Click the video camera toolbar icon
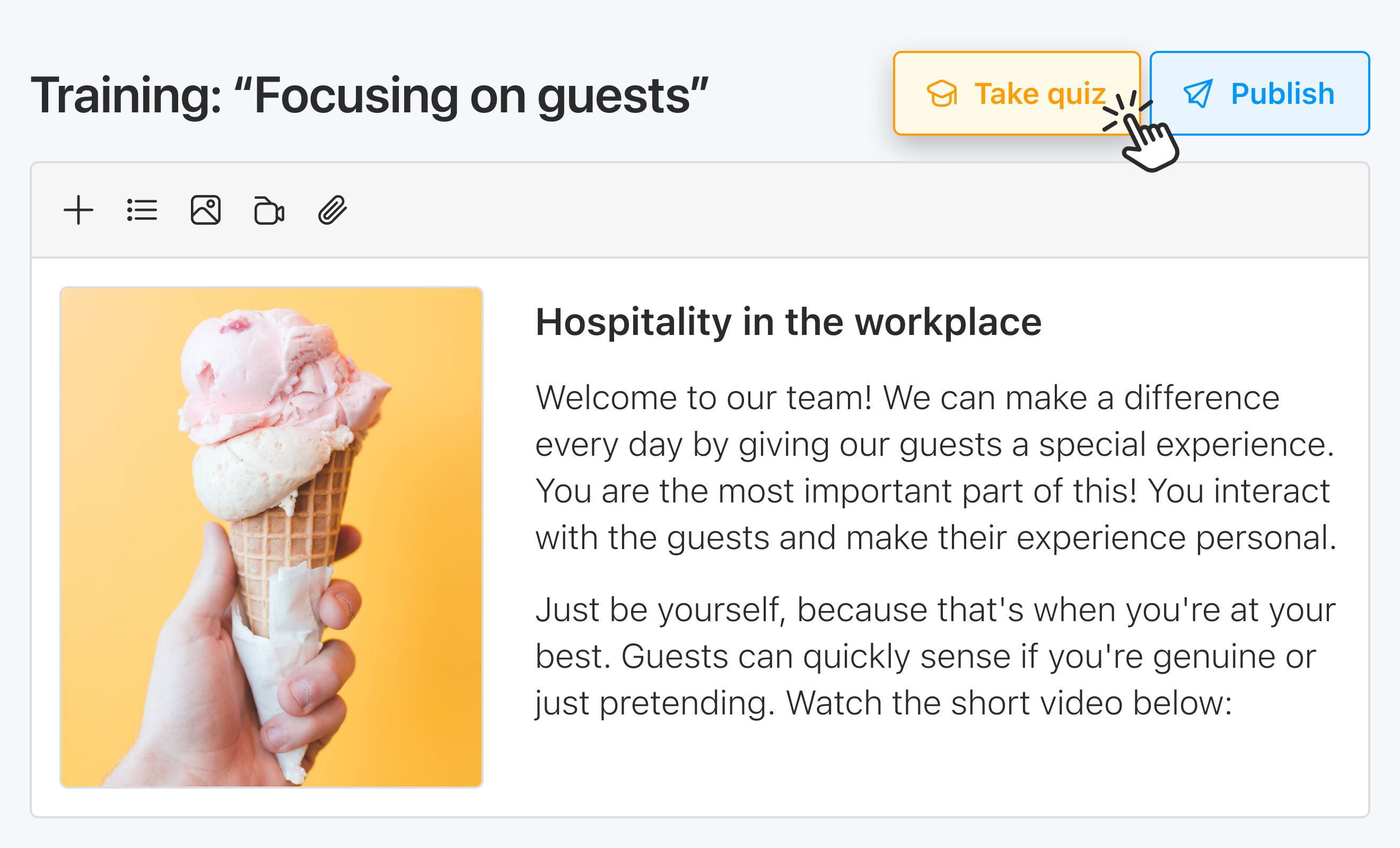 pos(269,209)
